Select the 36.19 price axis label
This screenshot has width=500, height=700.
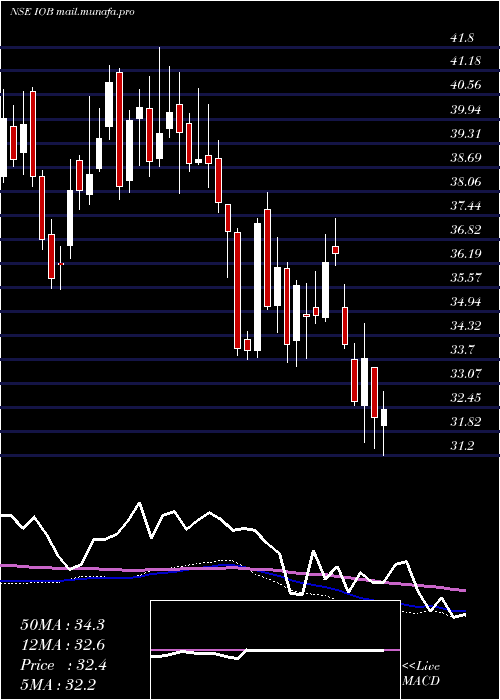point(466,254)
